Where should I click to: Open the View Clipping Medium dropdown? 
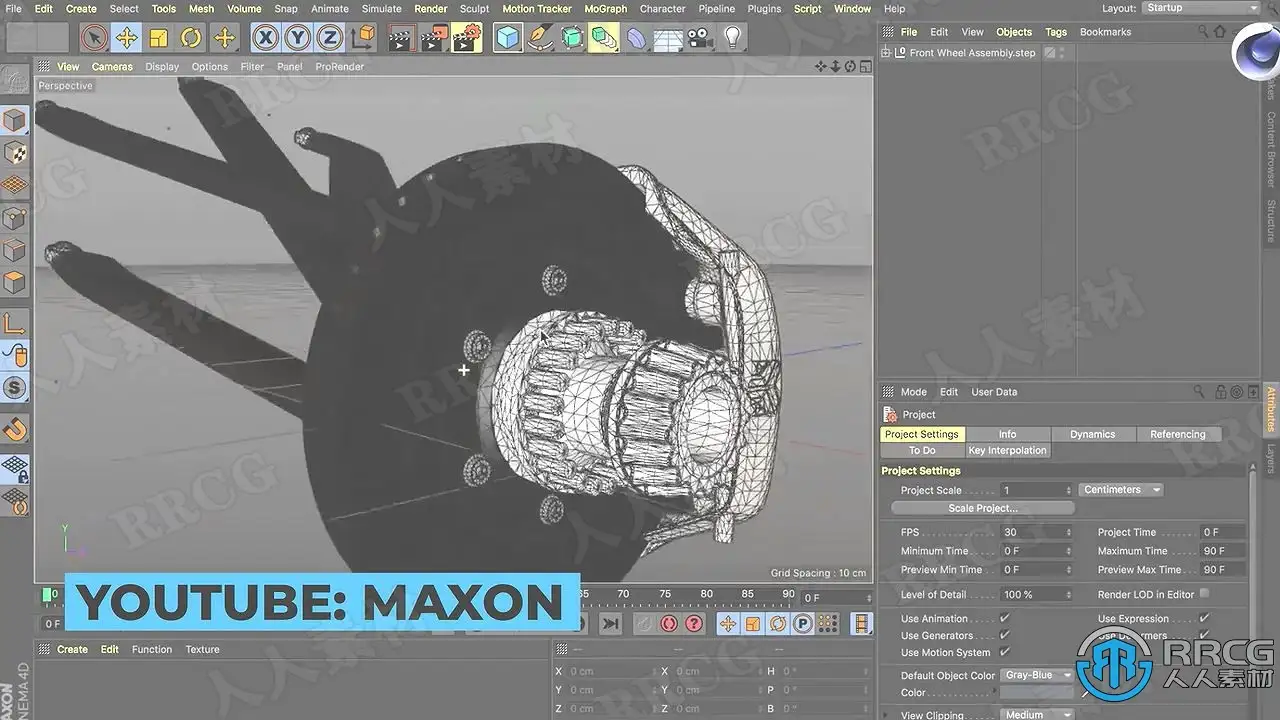[1037, 715]
